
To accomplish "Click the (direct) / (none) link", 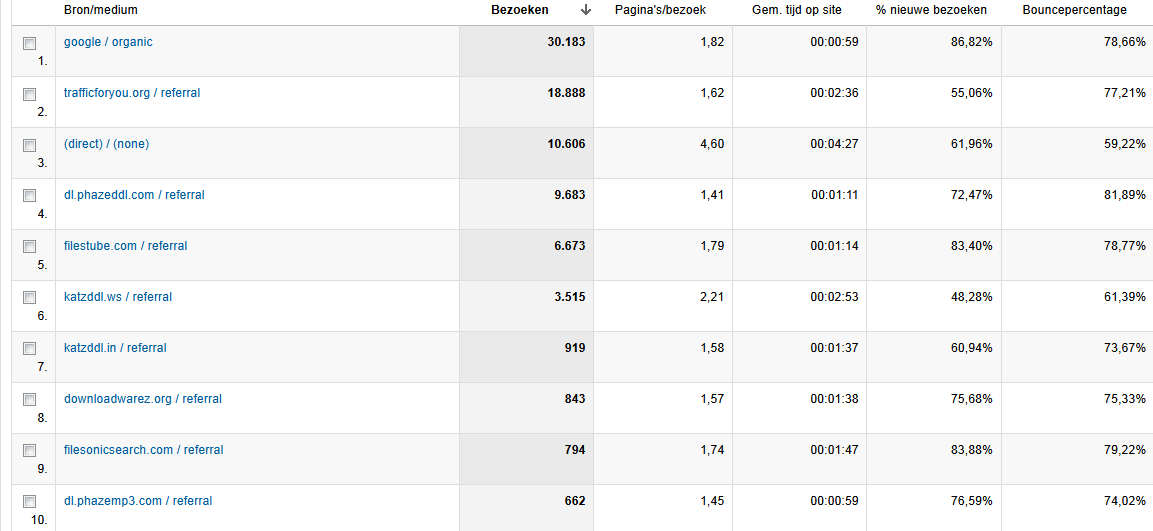I will 106,143.
